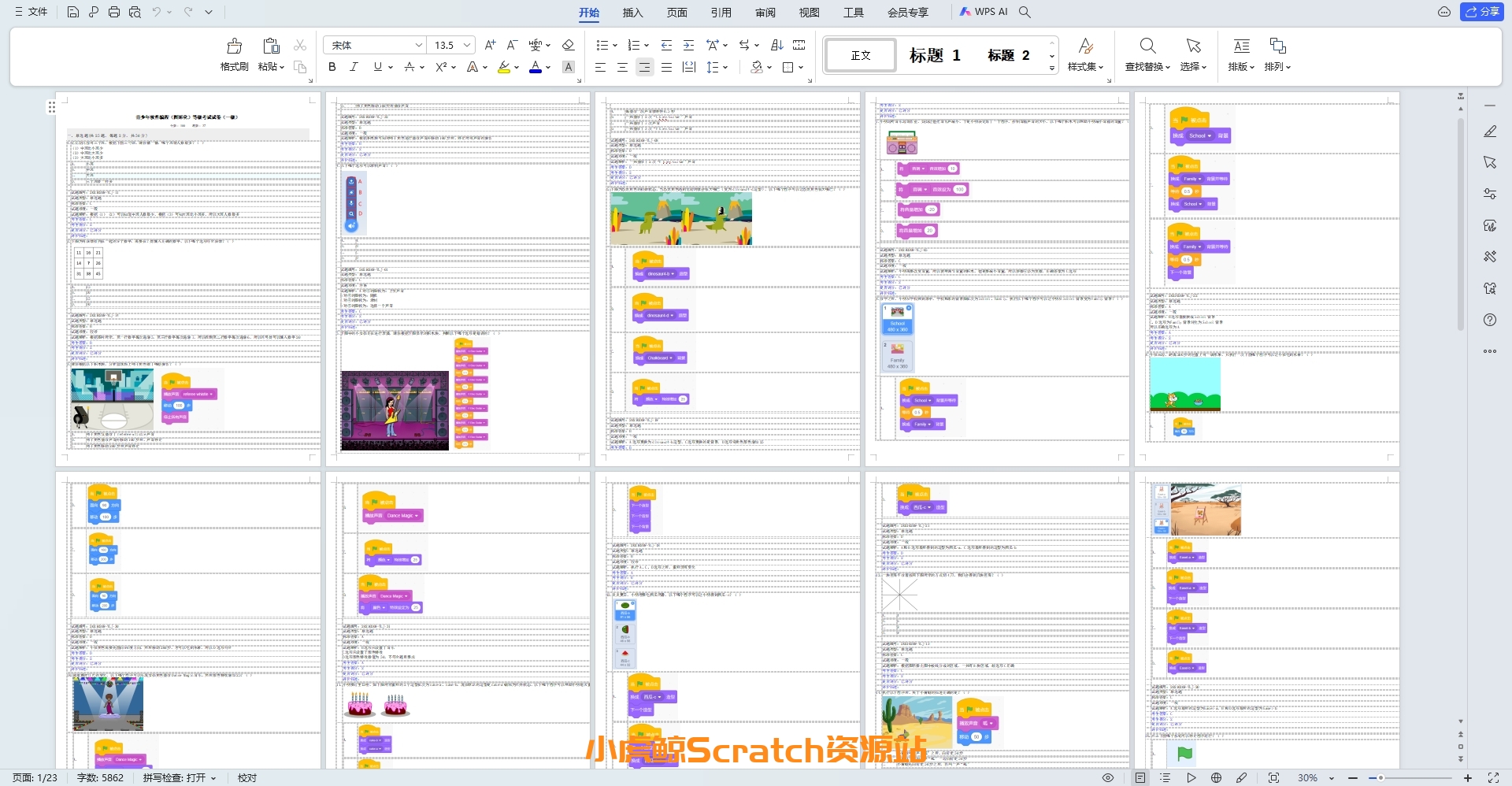This screenshot has height=786, width=1512.
Task: Zoom in with the plus button
Action: pos(1468,777)
